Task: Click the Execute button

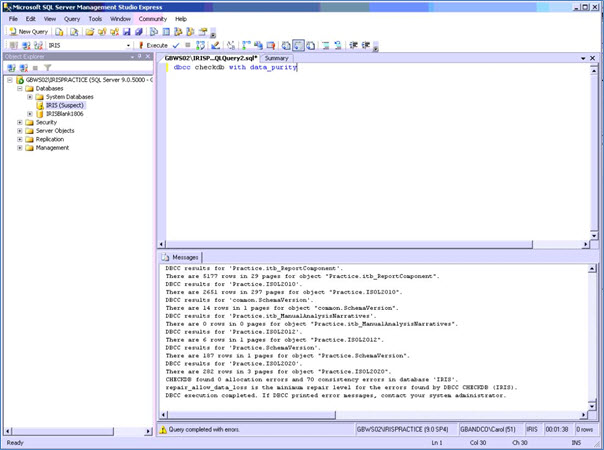Action: pyautogui.click(x=153, y=45)
